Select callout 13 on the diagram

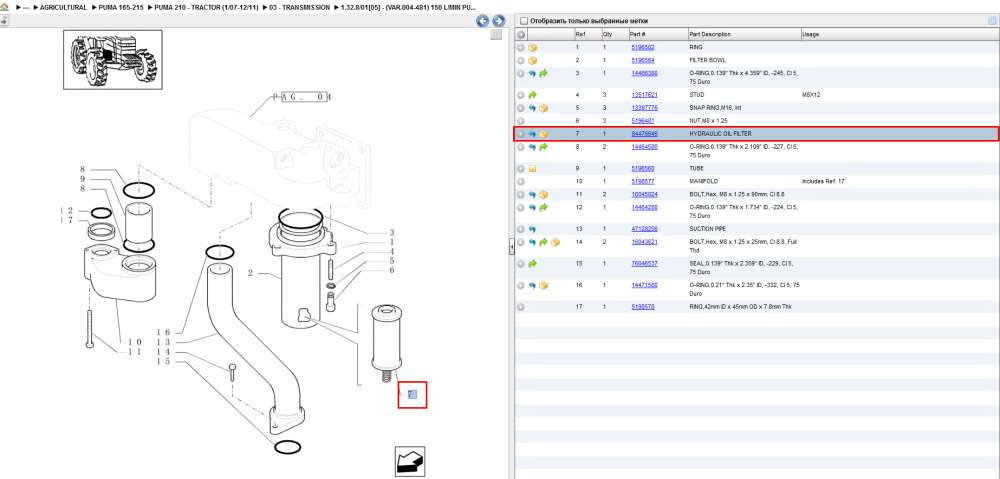(x=163, y=343)
